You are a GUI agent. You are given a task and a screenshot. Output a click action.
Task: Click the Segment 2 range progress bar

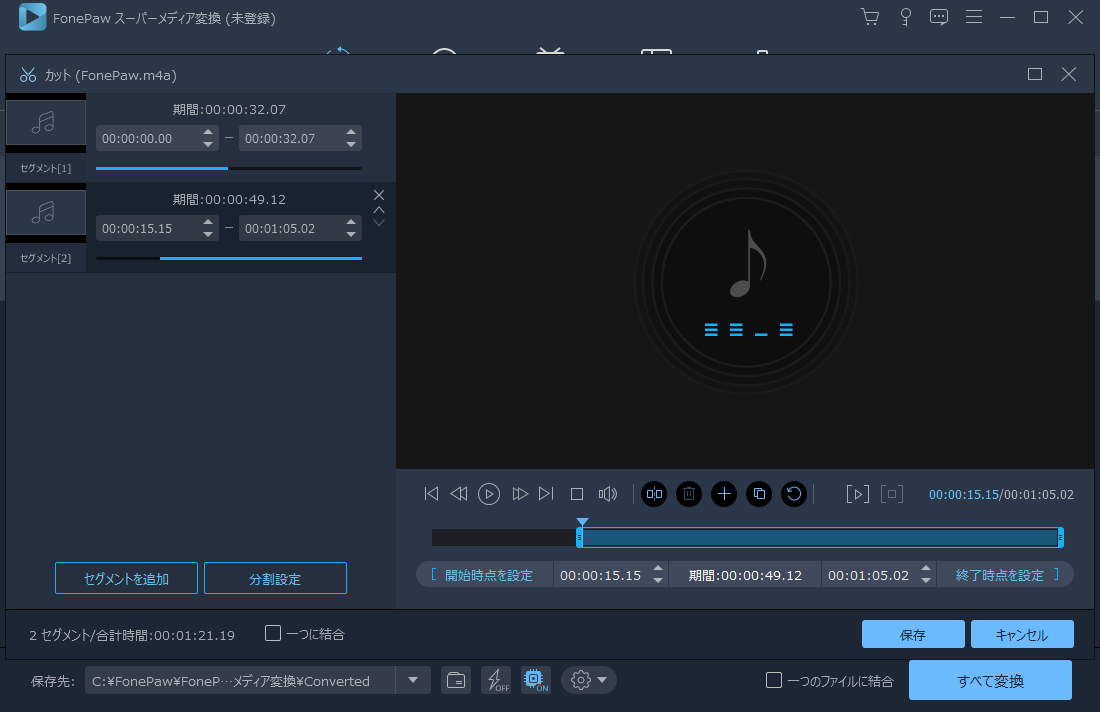(x=229, y=258)
